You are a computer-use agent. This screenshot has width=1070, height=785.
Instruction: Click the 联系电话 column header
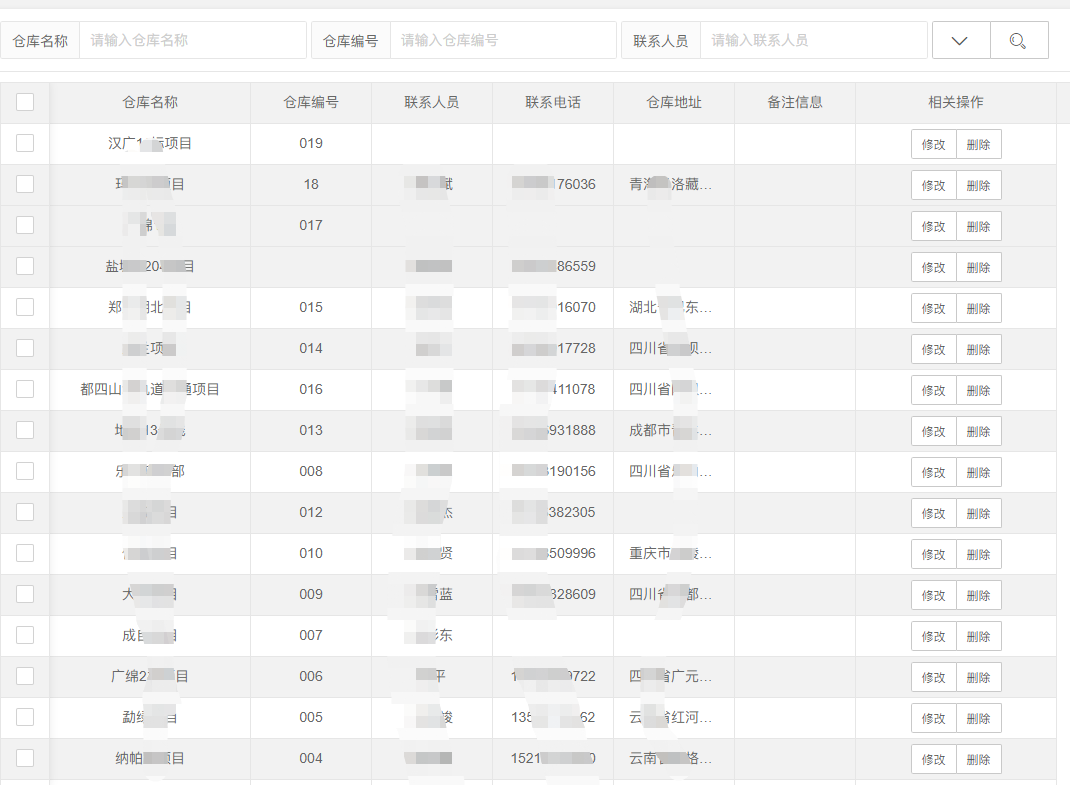coord(551,102)
